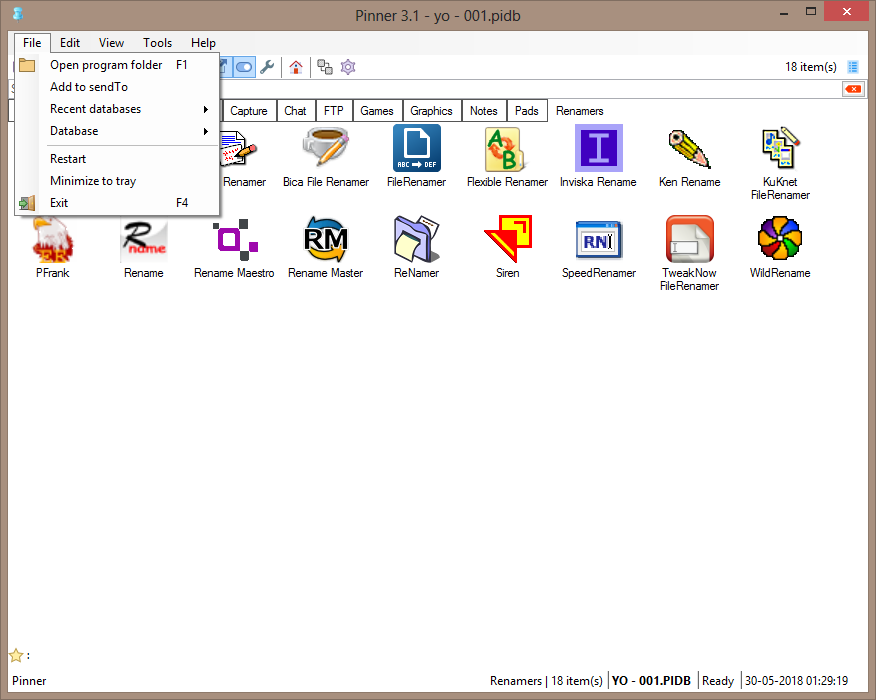Switch to the Pads tab

click(x=527, y=111)
